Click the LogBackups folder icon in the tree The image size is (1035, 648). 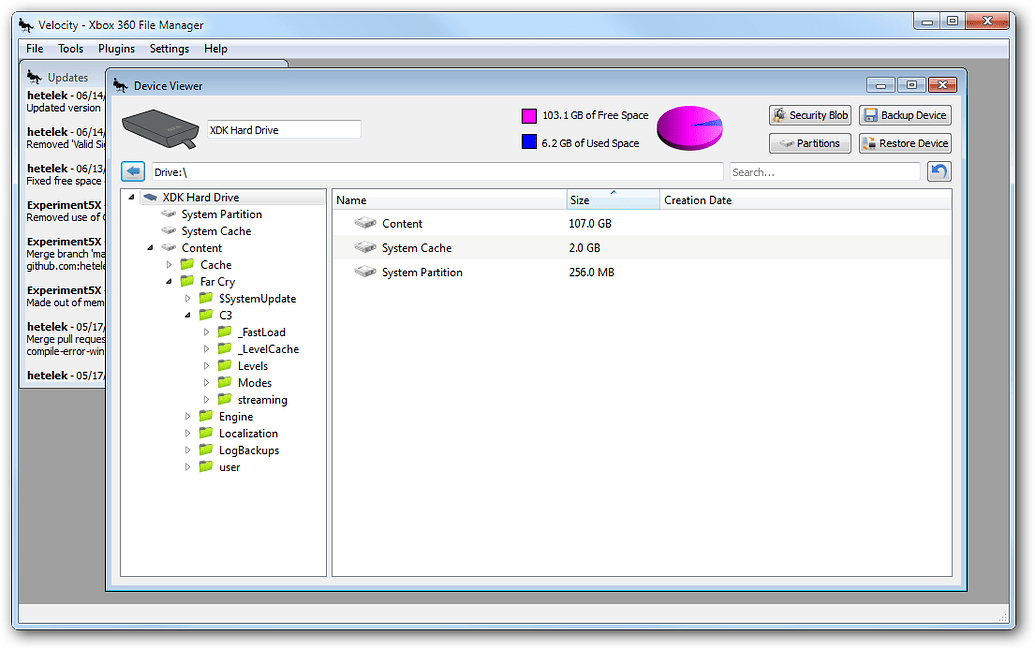(205, 450)
